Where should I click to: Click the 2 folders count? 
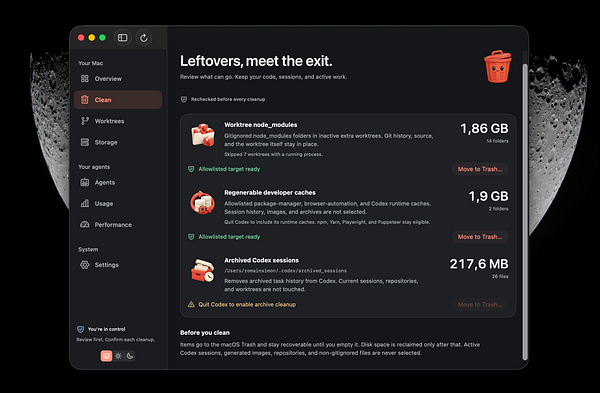coord(499,209)
